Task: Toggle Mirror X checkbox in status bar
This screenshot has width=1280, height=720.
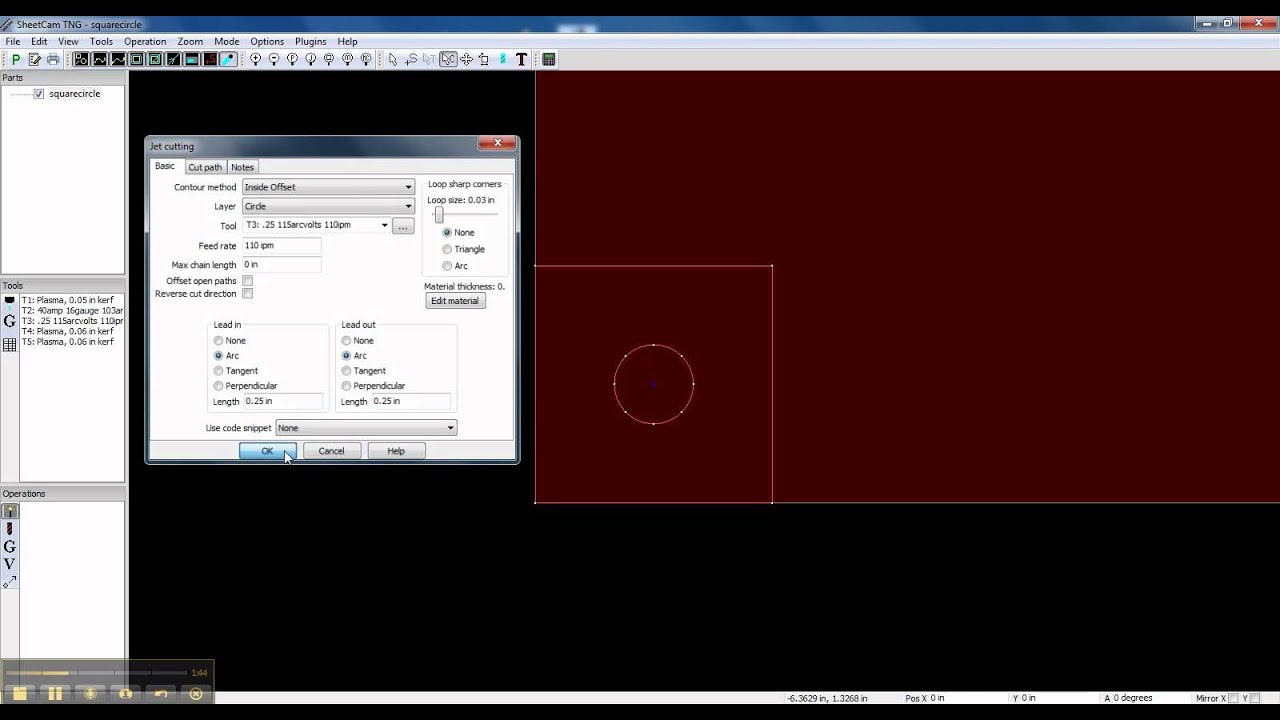Action: (1233, 698)
